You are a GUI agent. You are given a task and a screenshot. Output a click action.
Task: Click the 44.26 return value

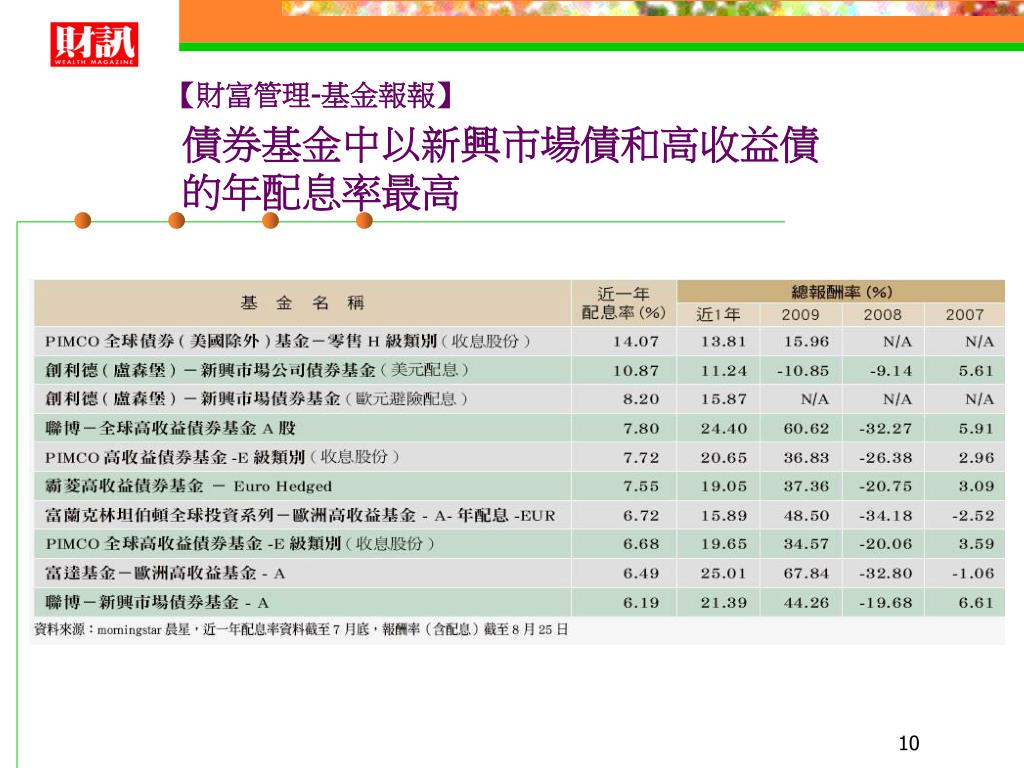[x=806, y=602]
